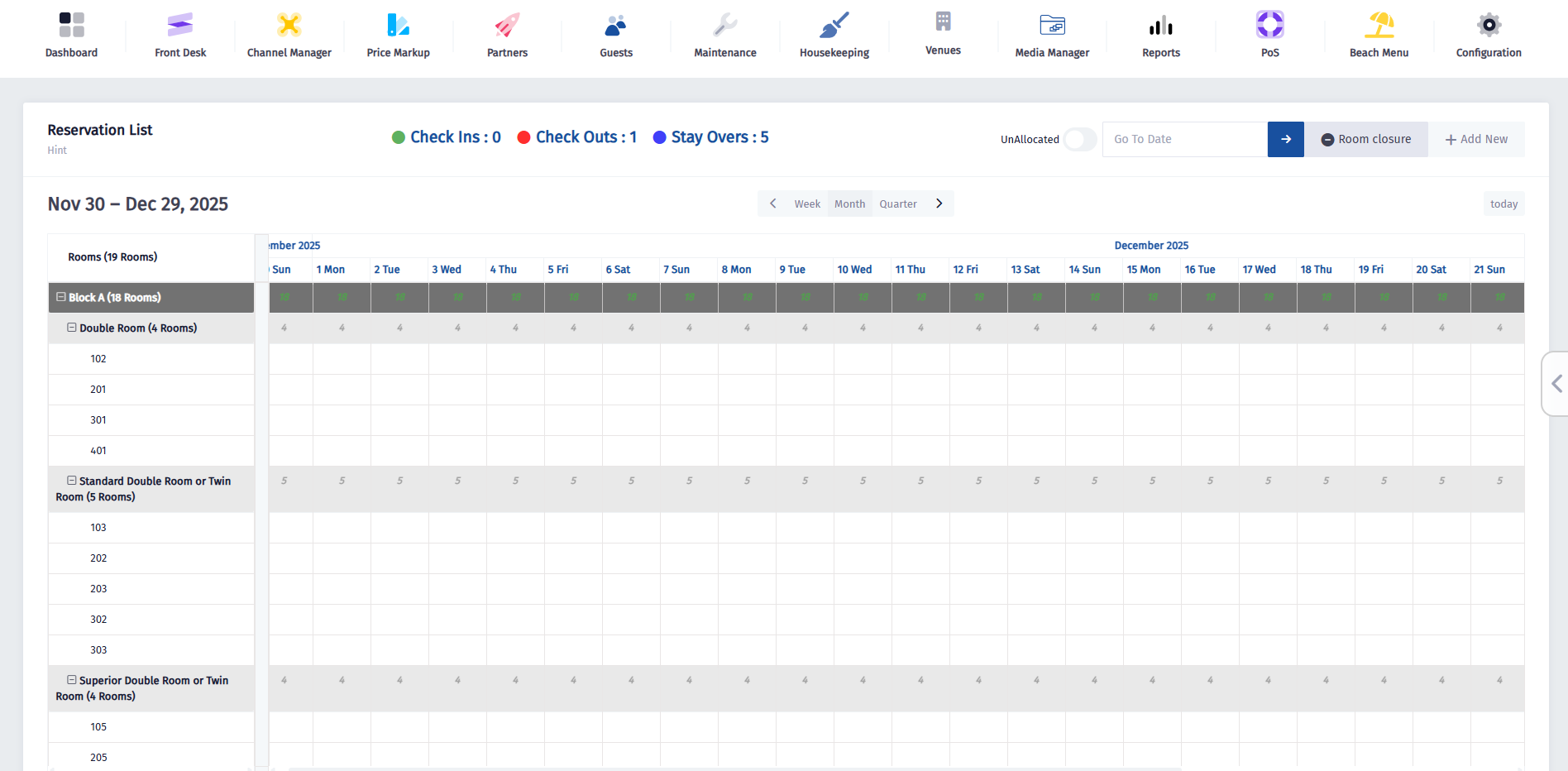Viewport: 1568px width, 771px height.
Task: Go to the next calendar period
Action: click(939, 204)
